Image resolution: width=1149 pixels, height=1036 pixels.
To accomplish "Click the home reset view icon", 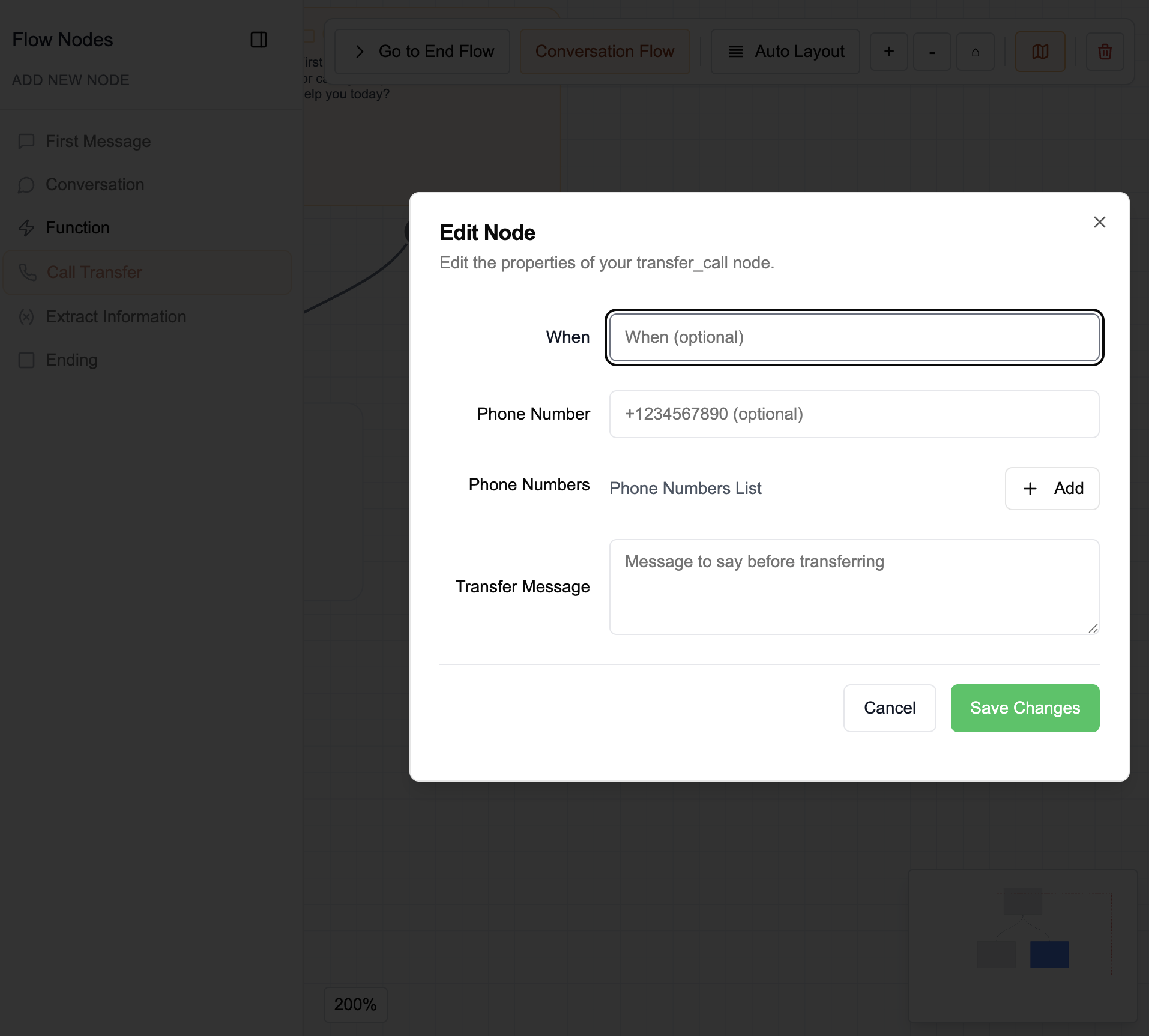I will [975, 52].
